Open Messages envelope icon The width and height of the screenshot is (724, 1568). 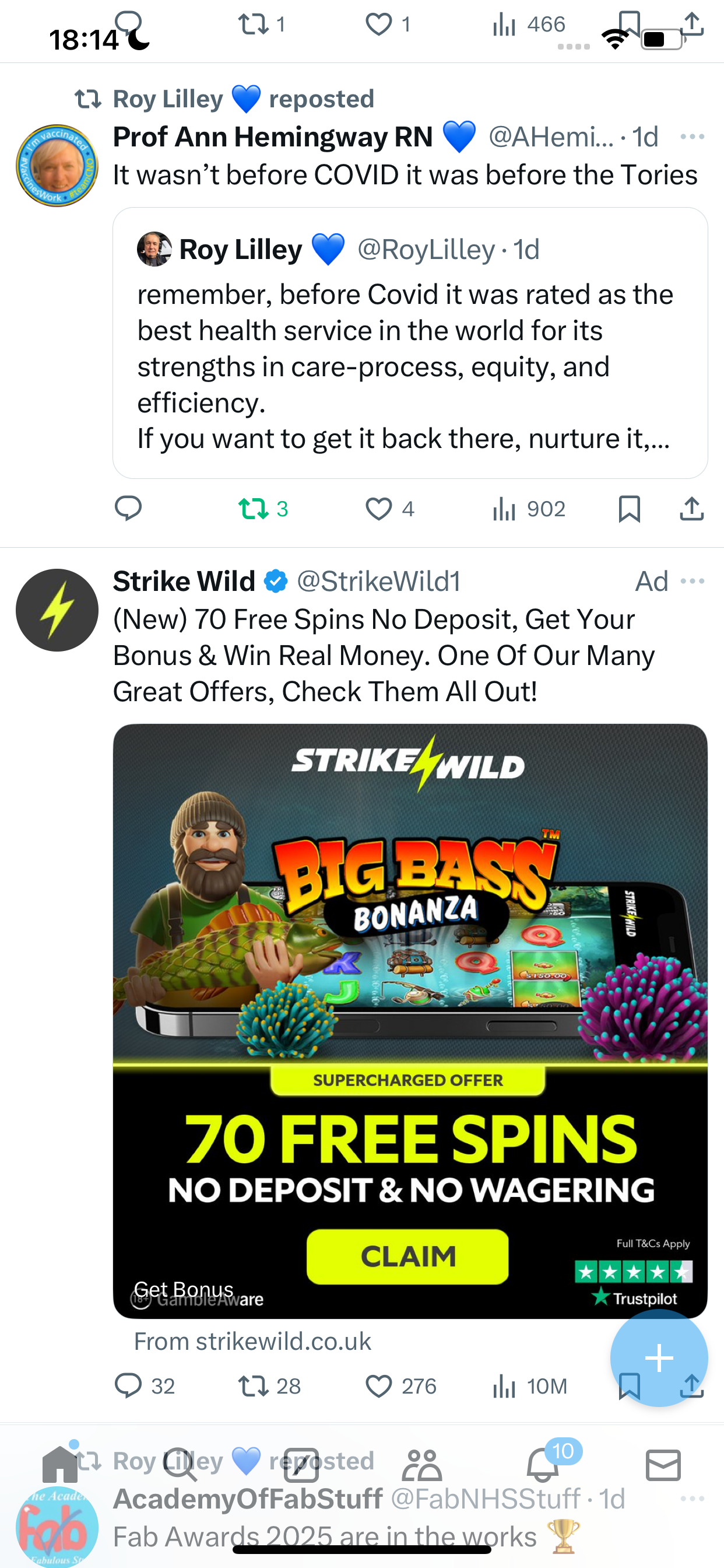click(x=663, y=1465)
